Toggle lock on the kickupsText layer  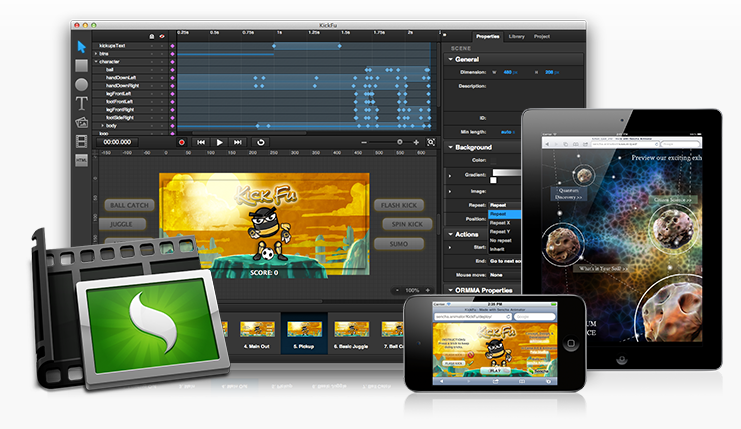pos(152,46)
